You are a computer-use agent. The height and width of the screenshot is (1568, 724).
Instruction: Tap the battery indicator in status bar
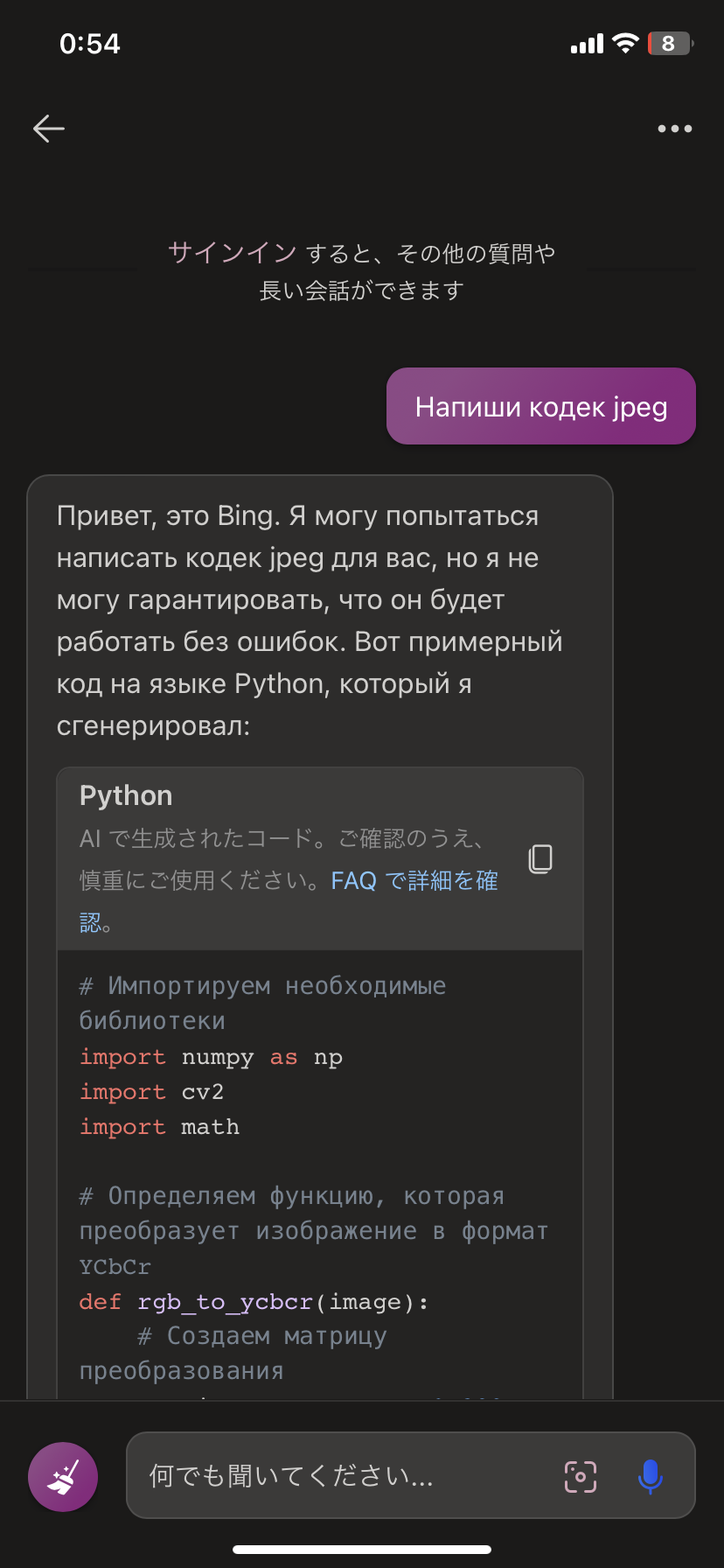pyautogui.click(x=670, y=44)
